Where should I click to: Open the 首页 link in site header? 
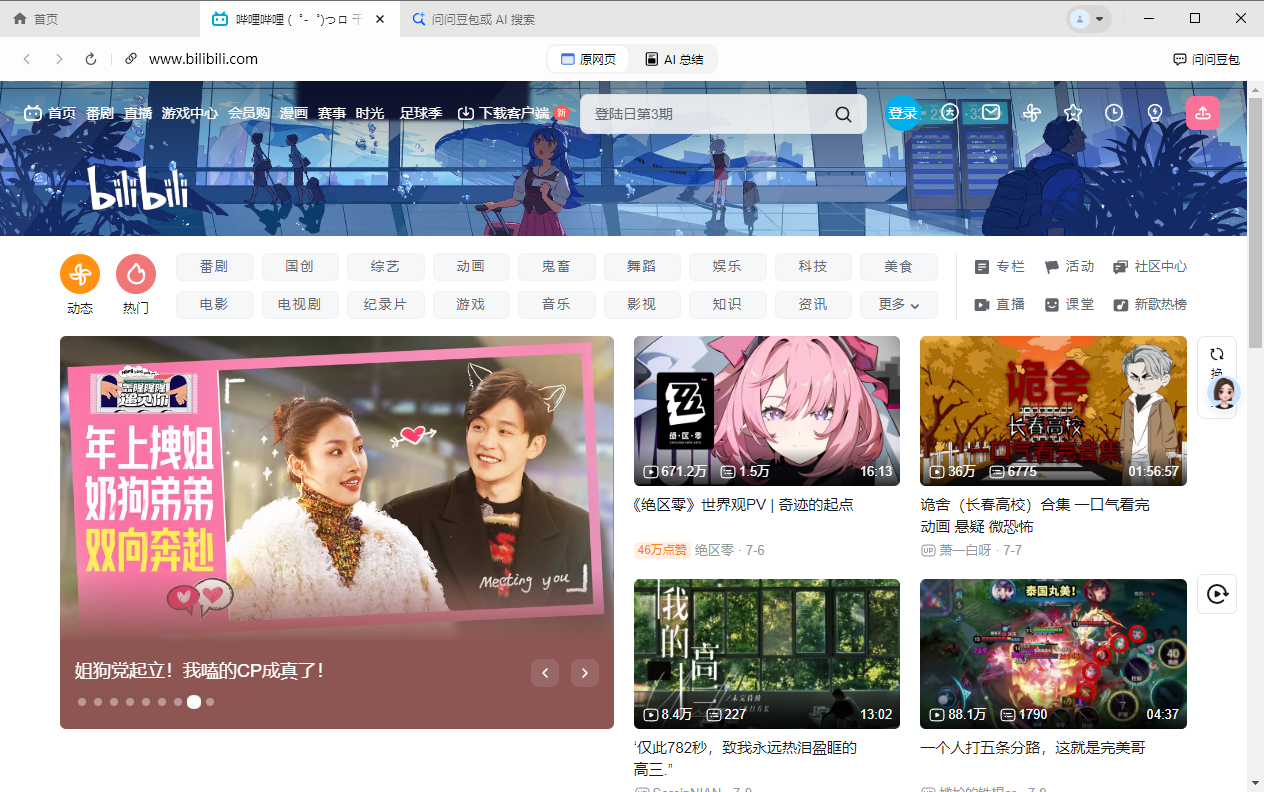pyautogui.click(x=50, y=113)
